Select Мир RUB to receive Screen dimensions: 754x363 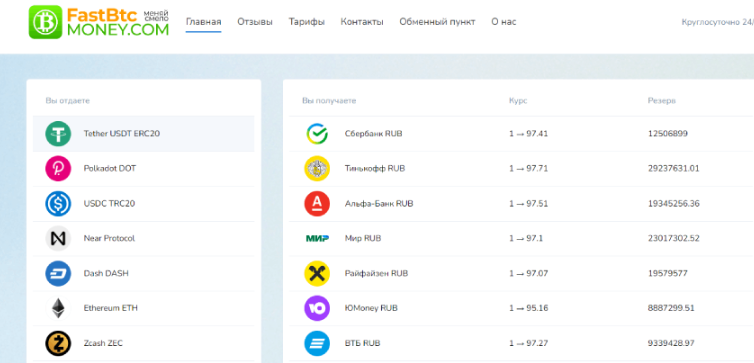coord(363,238)
